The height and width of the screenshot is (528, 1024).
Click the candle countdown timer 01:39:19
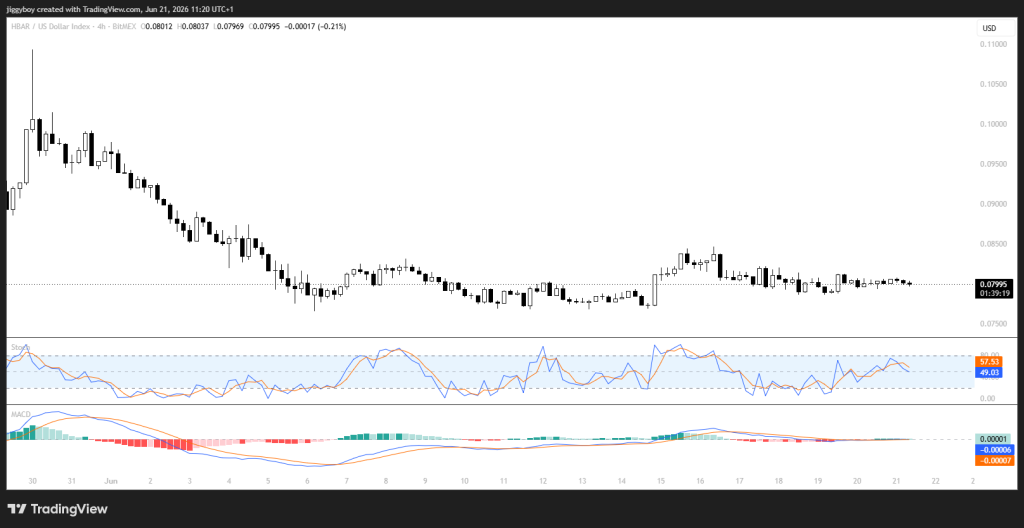tap(993, 293)
